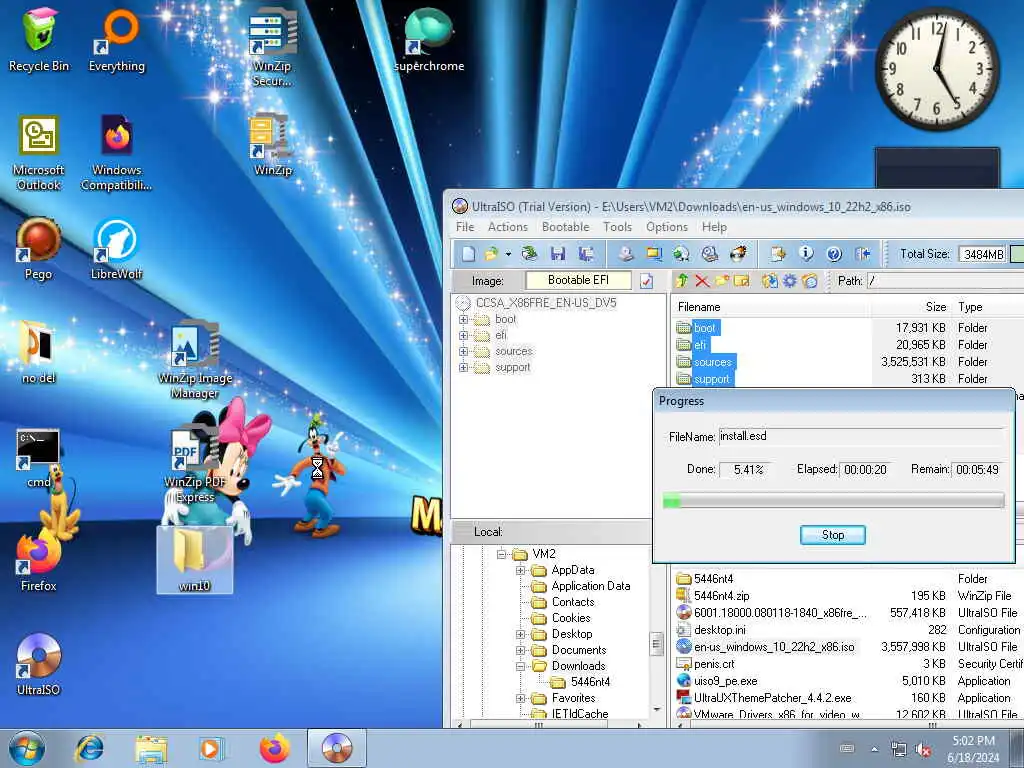
Task: Open the Bootable menu
Action: click(566, 227)
